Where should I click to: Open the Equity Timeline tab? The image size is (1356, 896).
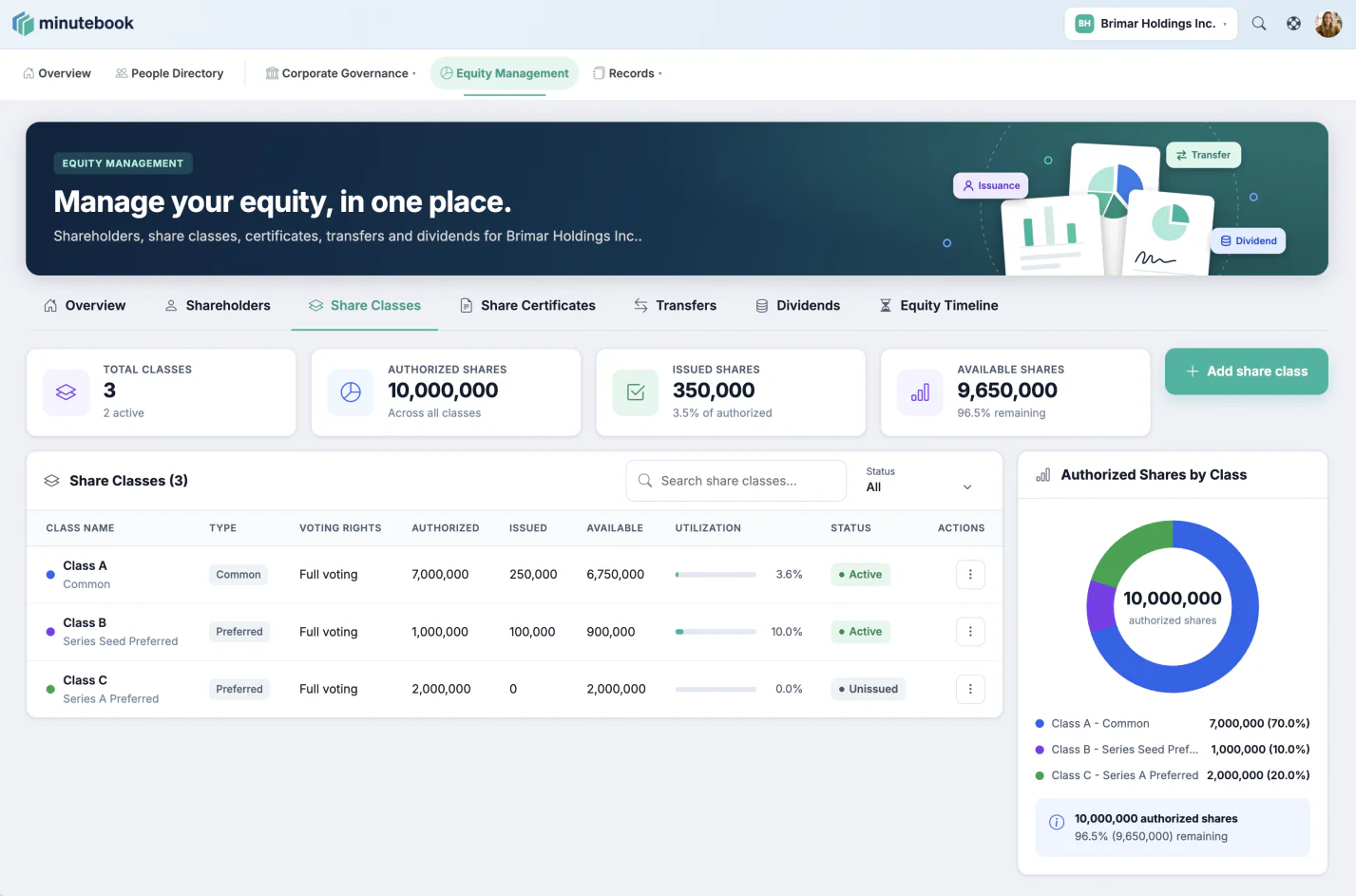(939, 306)
